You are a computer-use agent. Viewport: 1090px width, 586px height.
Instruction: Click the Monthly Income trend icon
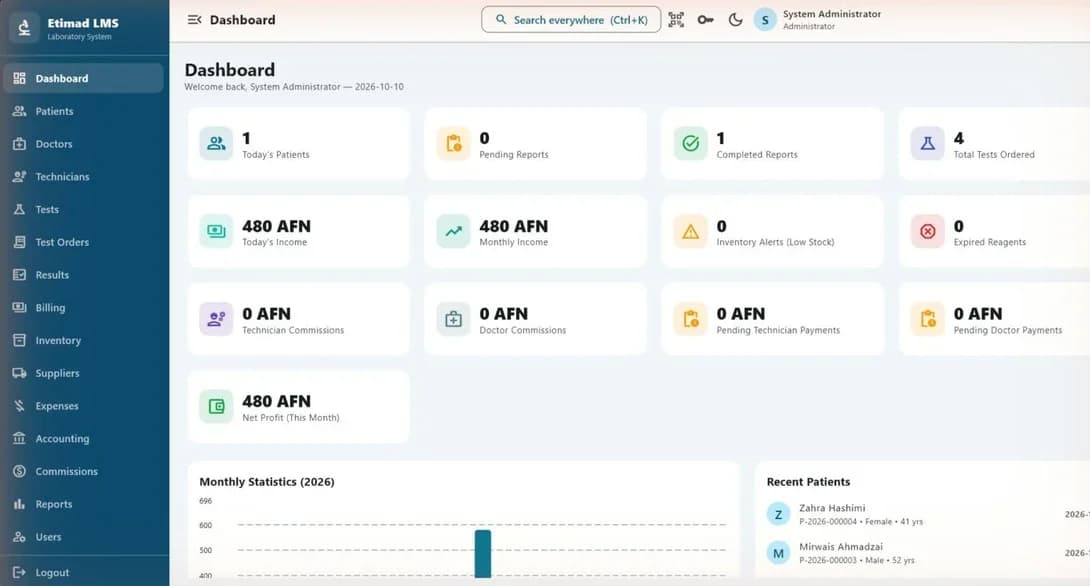453,231
